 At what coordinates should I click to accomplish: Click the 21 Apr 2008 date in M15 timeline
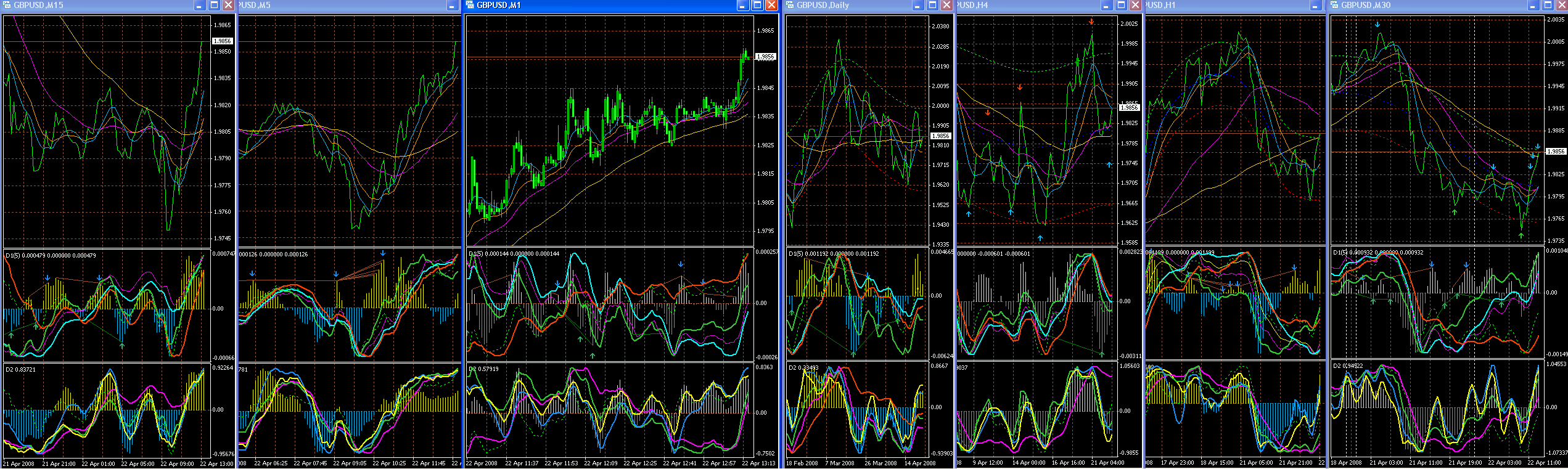[18, 464]
